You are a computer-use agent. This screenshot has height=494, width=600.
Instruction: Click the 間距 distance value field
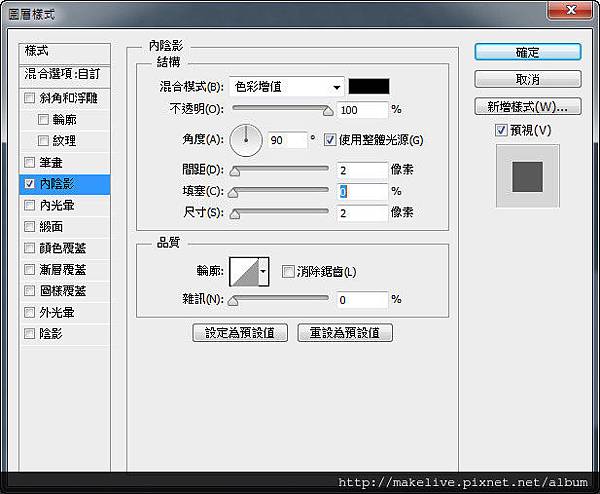(x=362, y=170)
